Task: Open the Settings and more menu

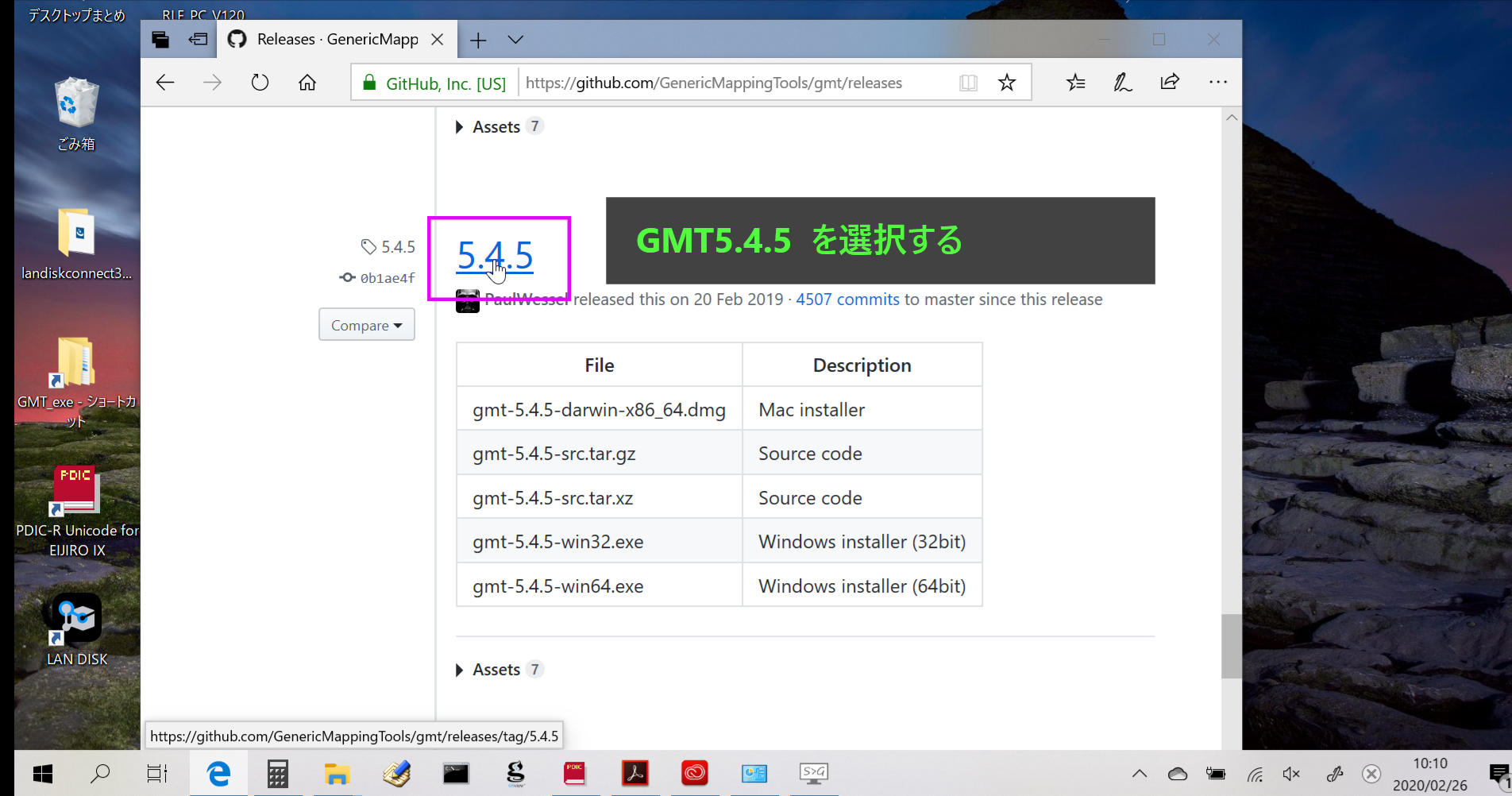Action: (x=1217, y=82)
